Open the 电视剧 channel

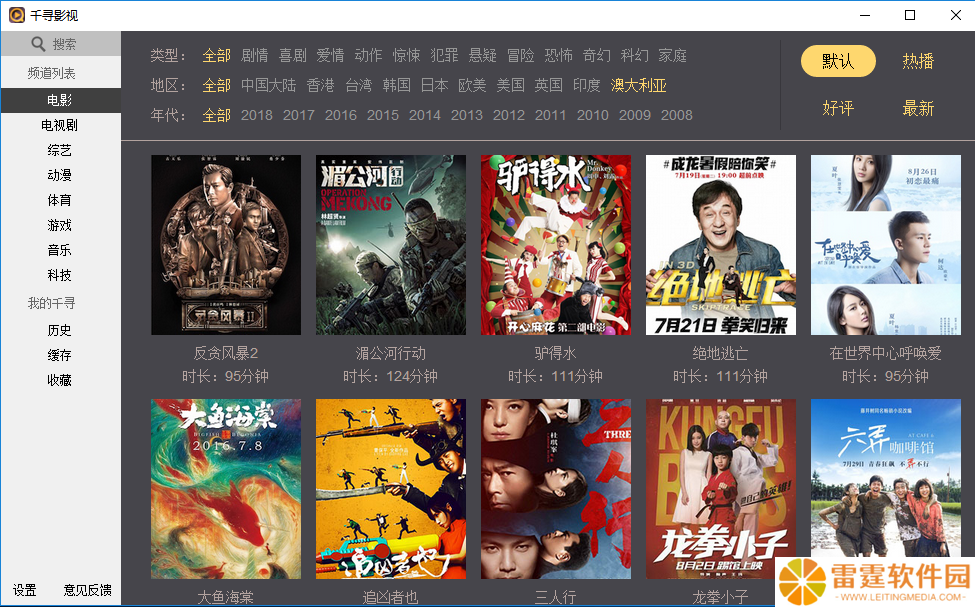[60, 125]
